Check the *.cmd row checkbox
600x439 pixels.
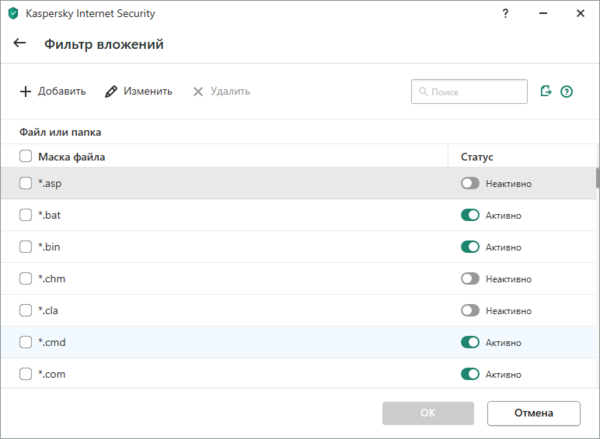pyautogui.click(x=26, y=342)
